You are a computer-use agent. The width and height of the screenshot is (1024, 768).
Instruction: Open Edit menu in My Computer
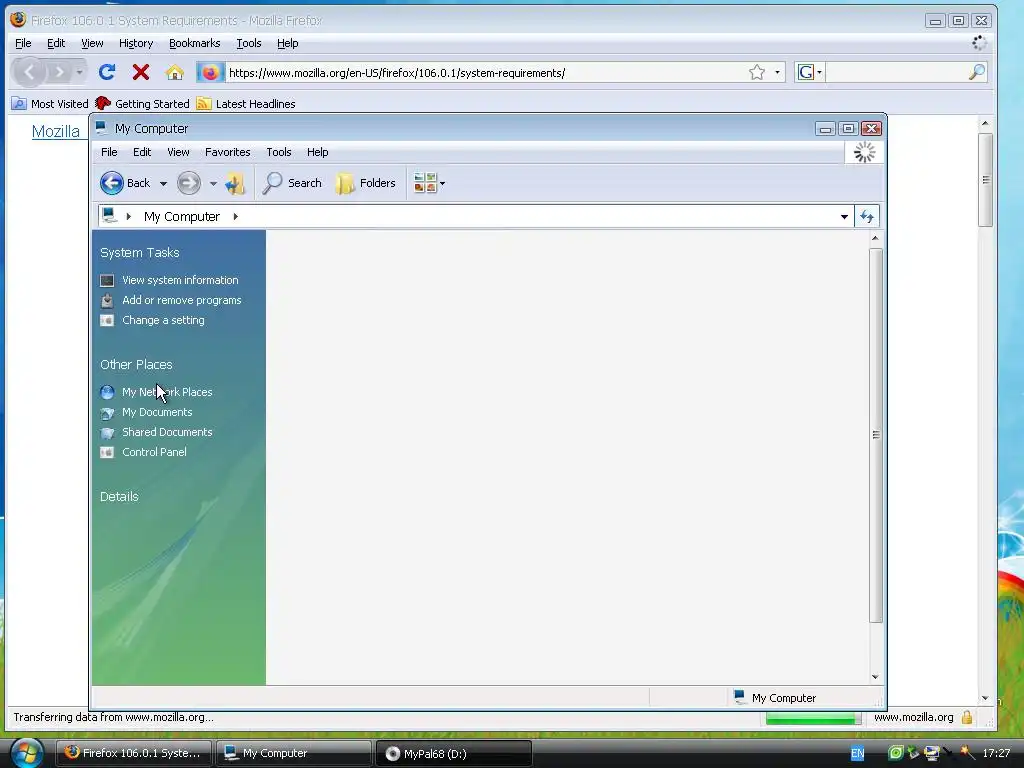click(142, 152)
